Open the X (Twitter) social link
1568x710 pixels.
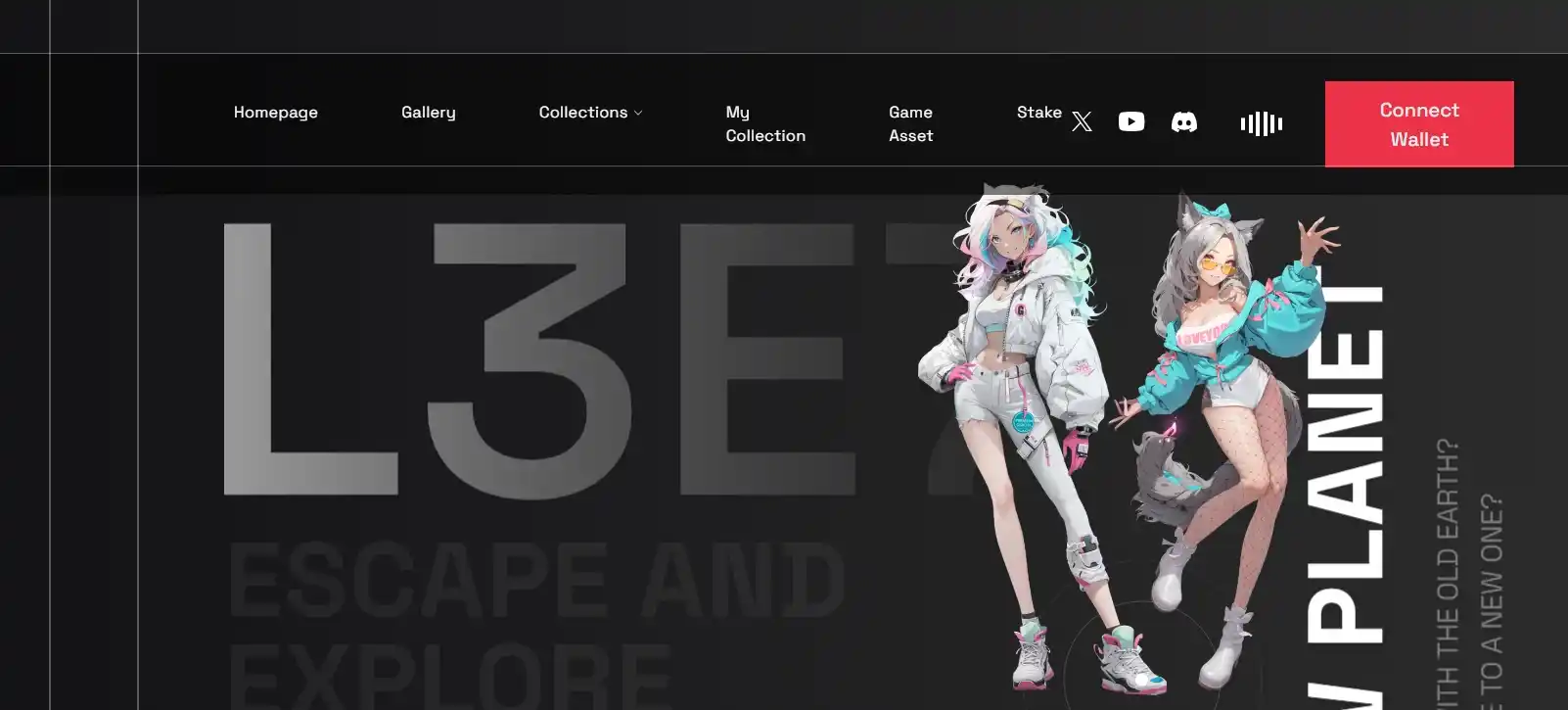[x=1082, y=121]
